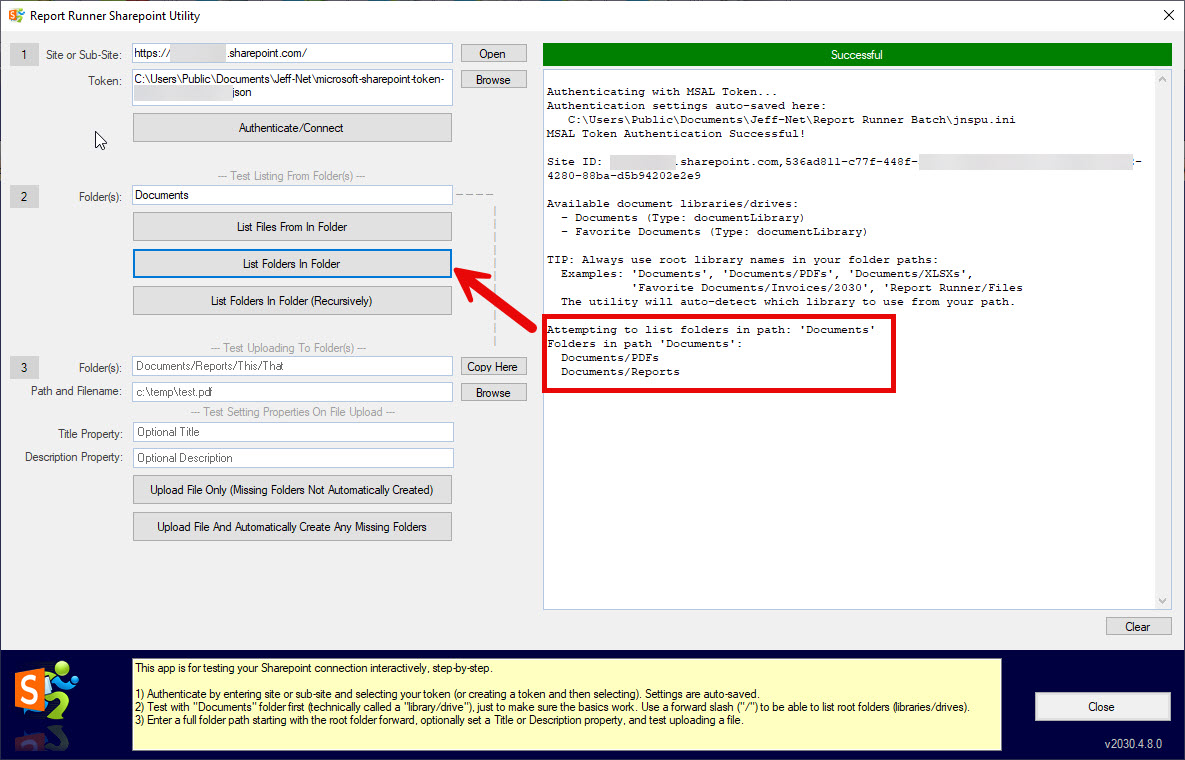Click the Folder(s) field containing Documents
Image resolution: width=1185 pixels, height=760 pixels.
click(292, 195)
